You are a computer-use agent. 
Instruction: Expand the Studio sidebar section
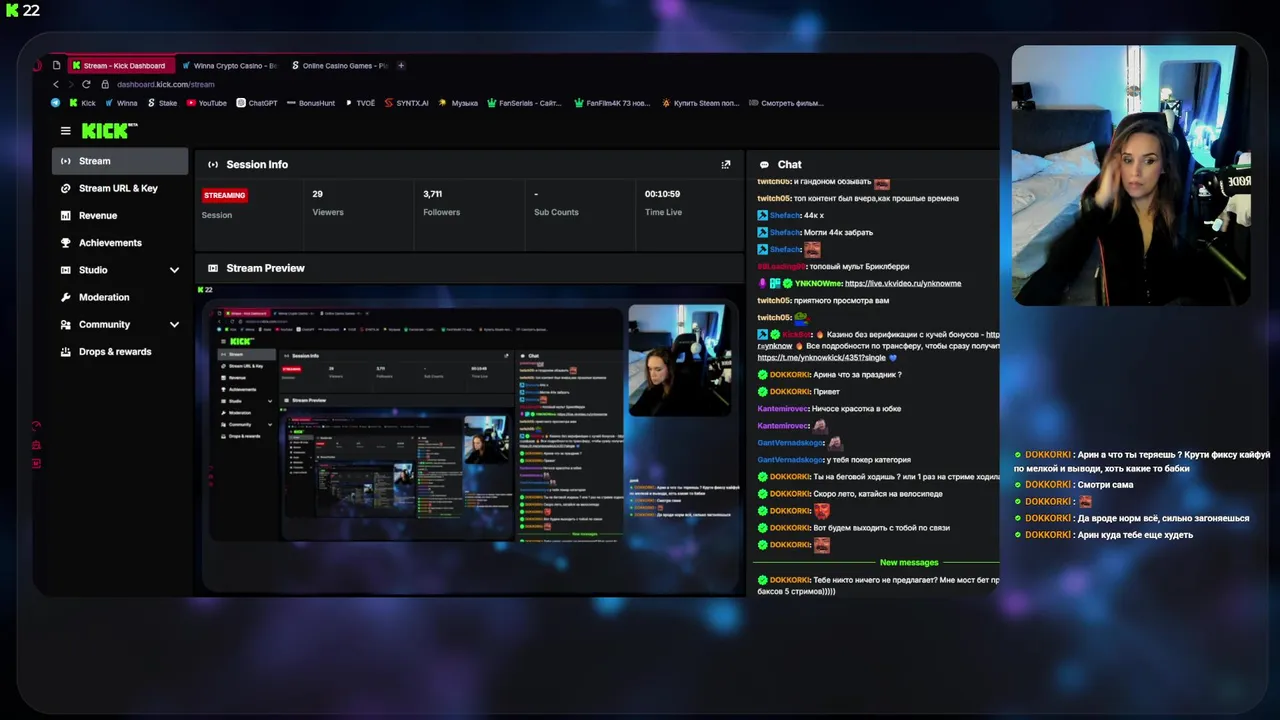(x=174, y=270)
